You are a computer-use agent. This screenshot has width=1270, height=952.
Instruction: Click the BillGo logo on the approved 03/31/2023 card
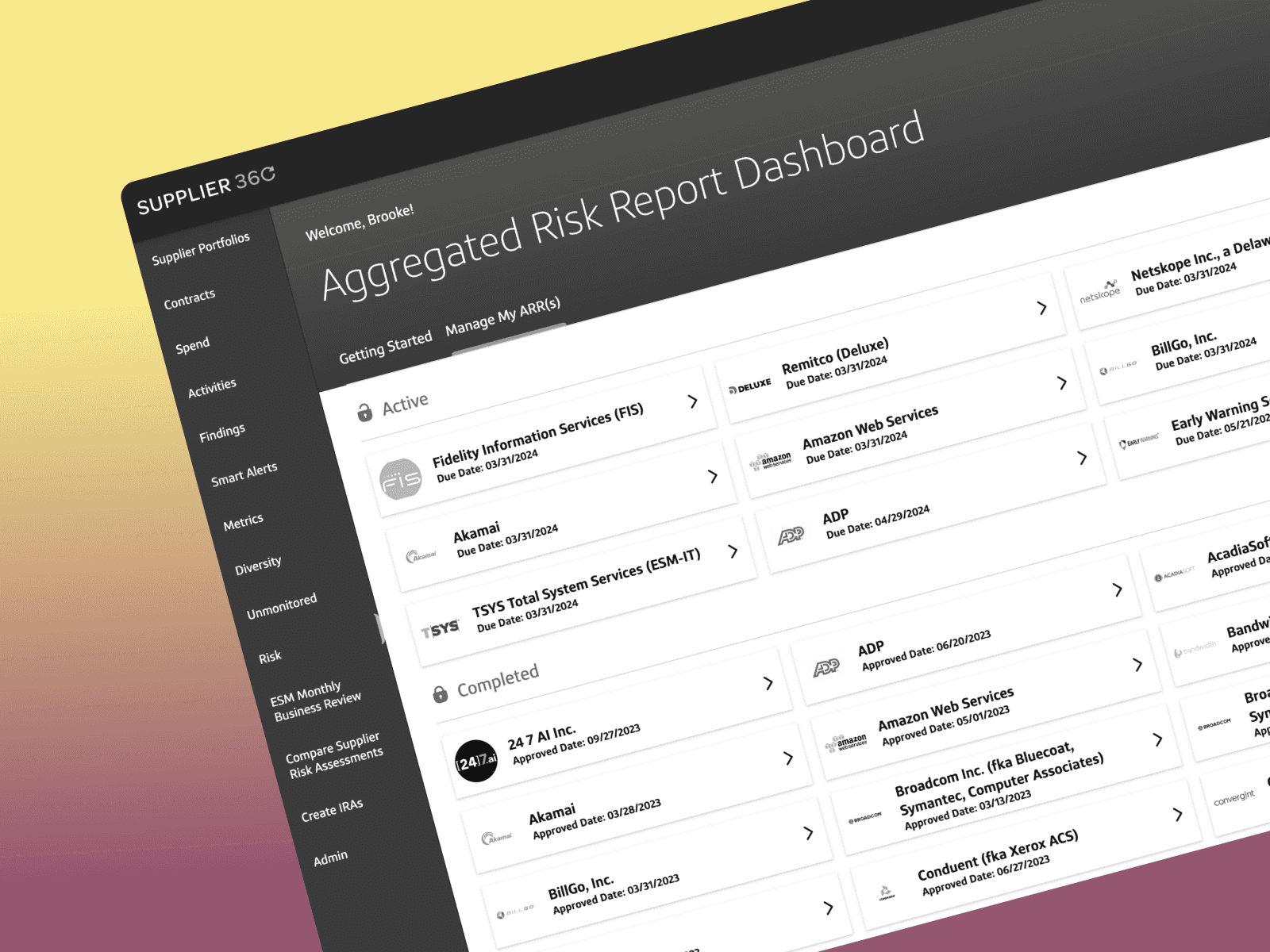(x=516, y=913)
